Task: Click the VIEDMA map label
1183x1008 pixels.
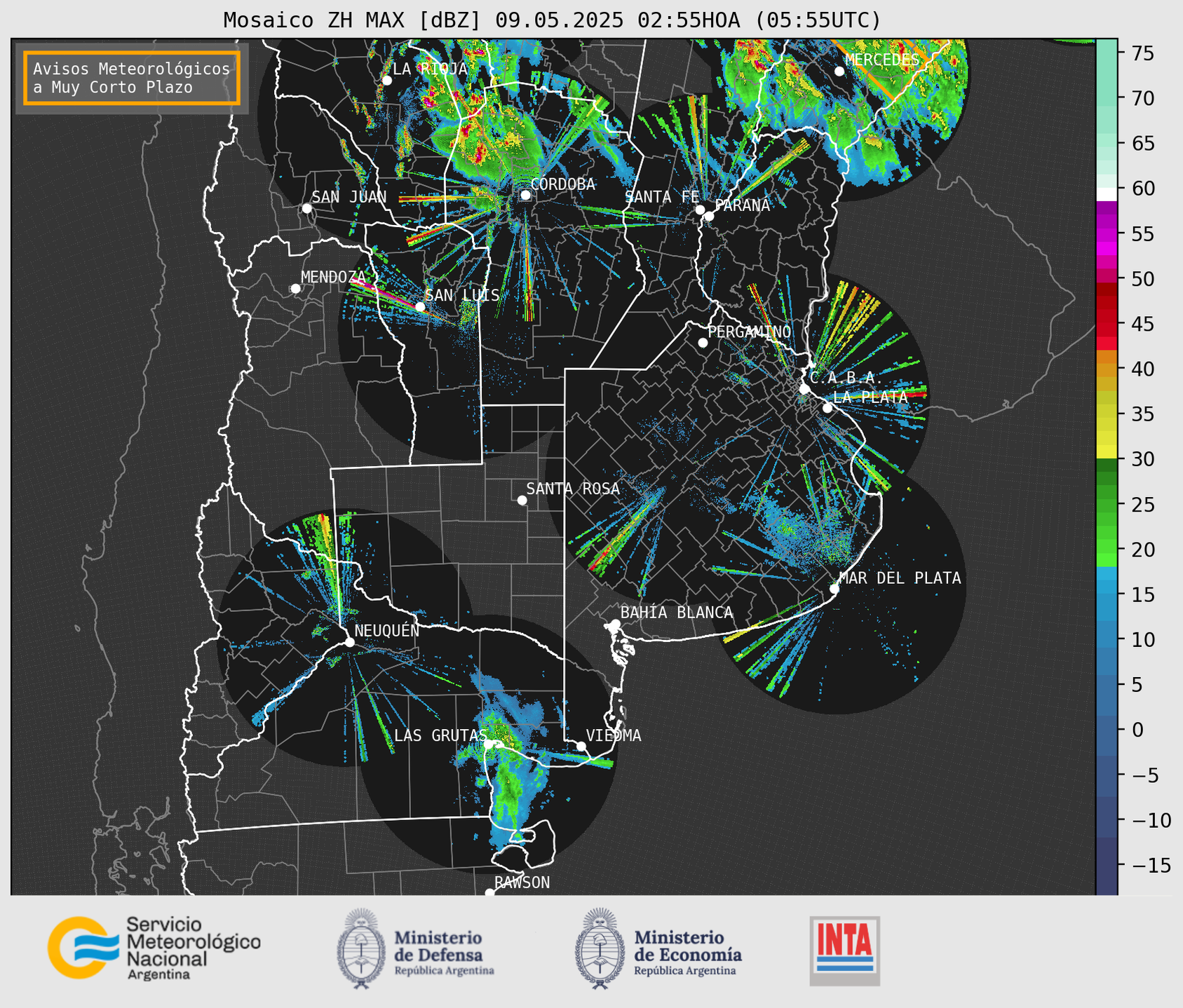Action: (x=614, y=735)
